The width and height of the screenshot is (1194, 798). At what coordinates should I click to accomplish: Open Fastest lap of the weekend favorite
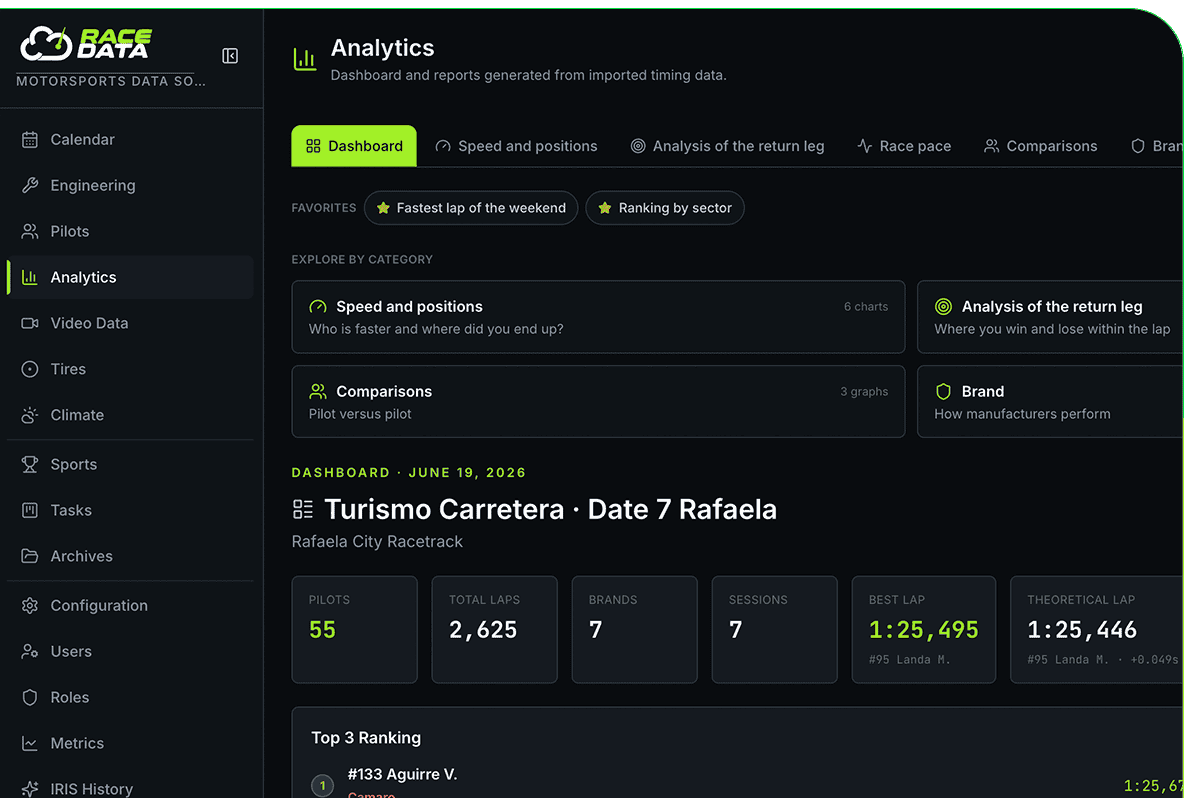coord(471,208)
